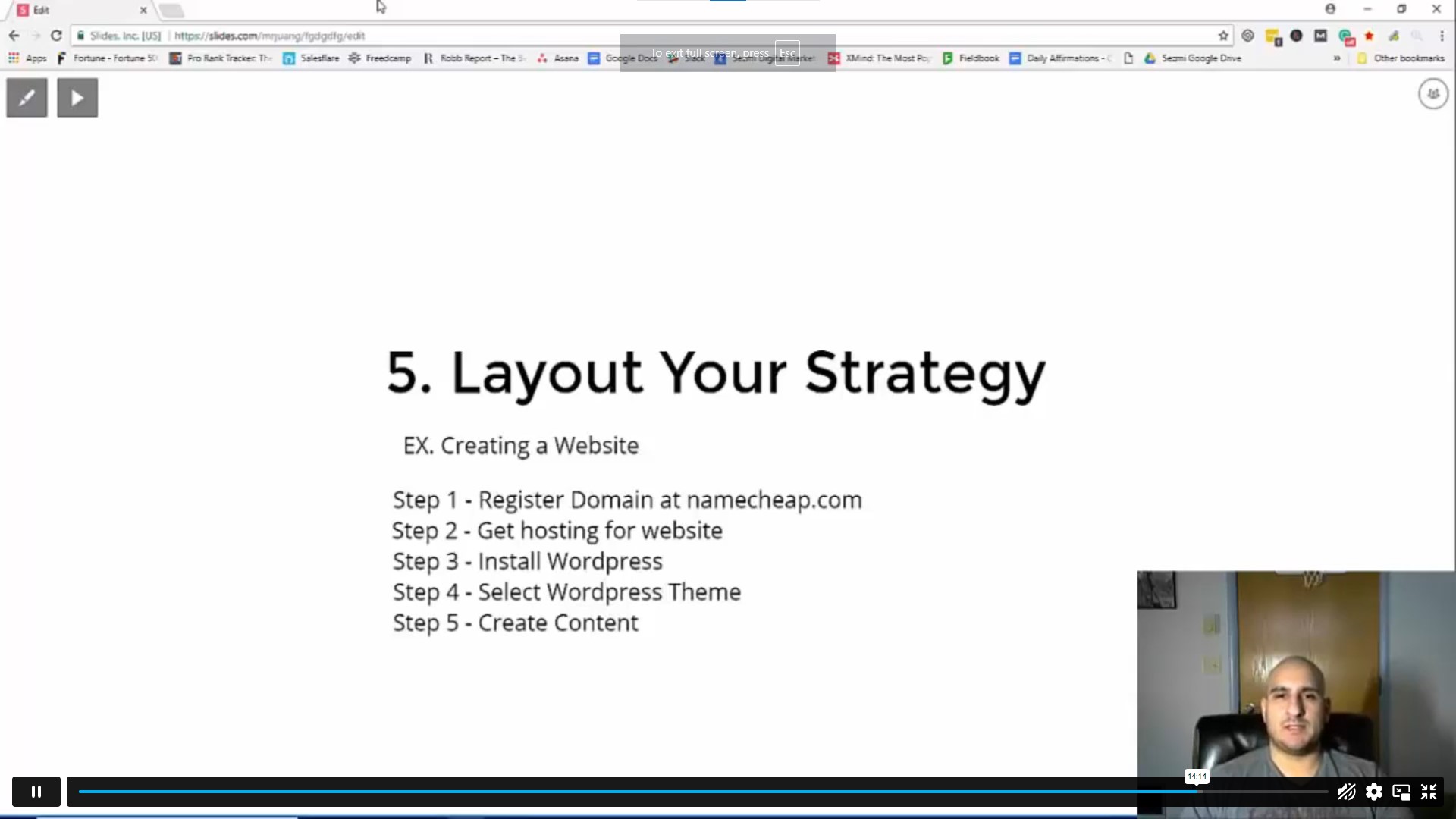Unmute the video audio
1456x819 pixels.
[1346, 791]
